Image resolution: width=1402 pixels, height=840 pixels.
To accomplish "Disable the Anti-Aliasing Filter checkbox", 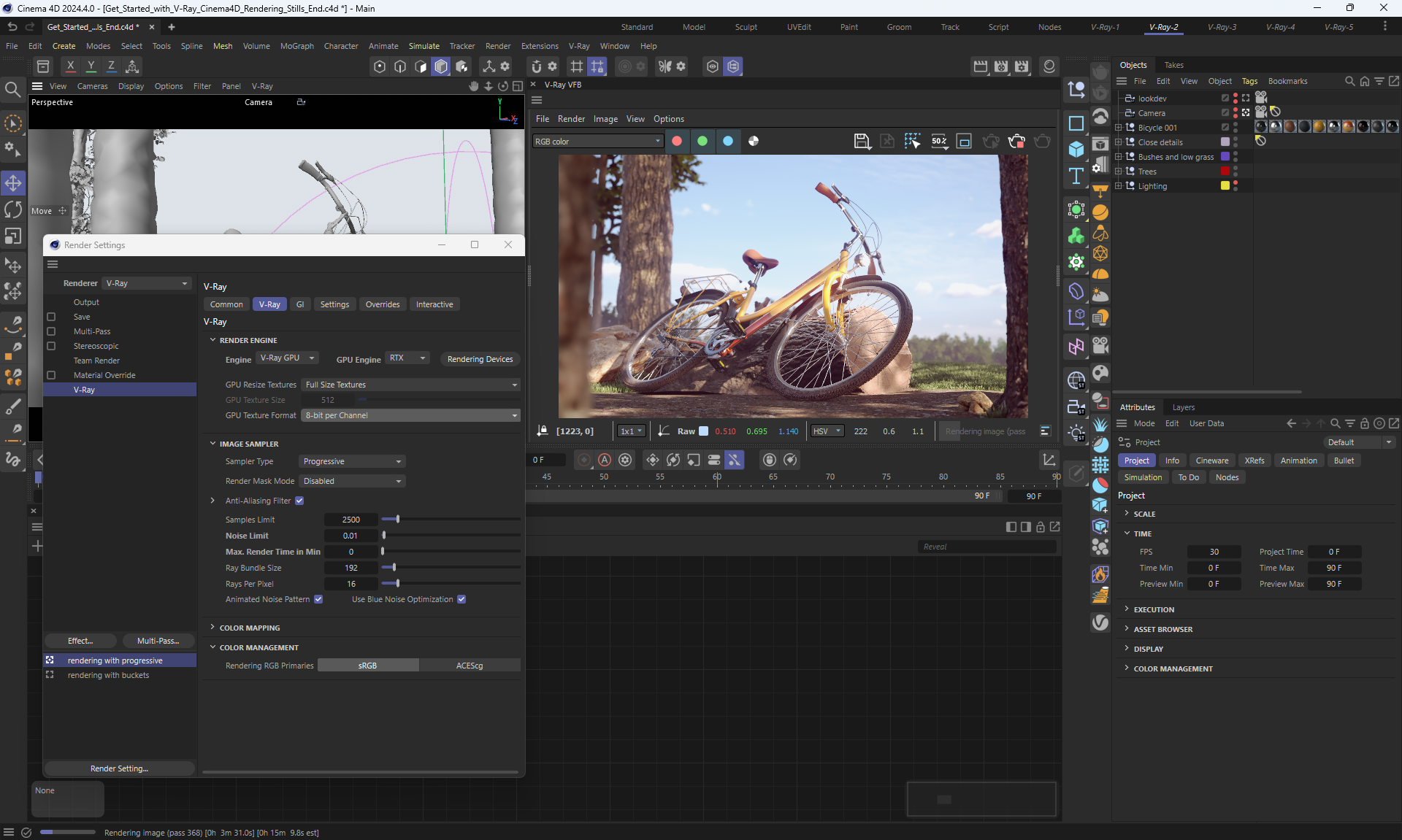I will pyautogui.click(x=299, y=501).
